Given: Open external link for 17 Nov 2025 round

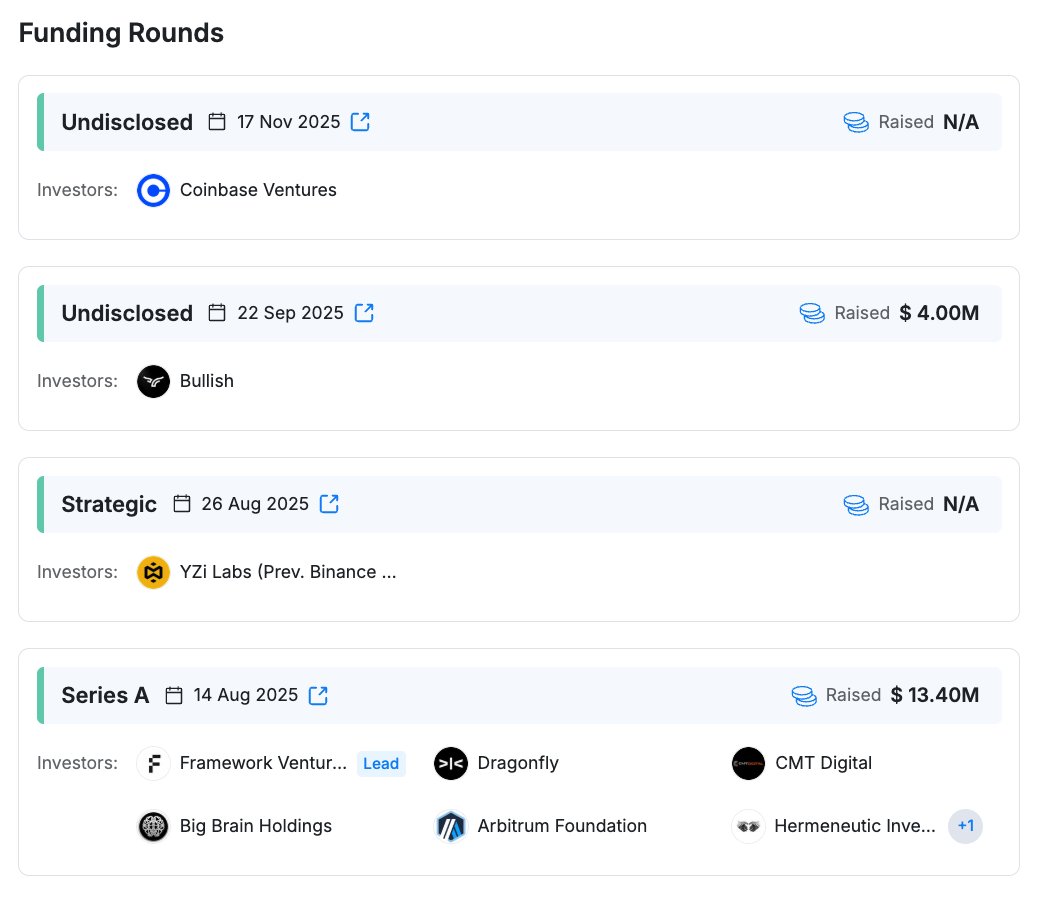Looking at the screenshot, I should (x=360, y=122).
